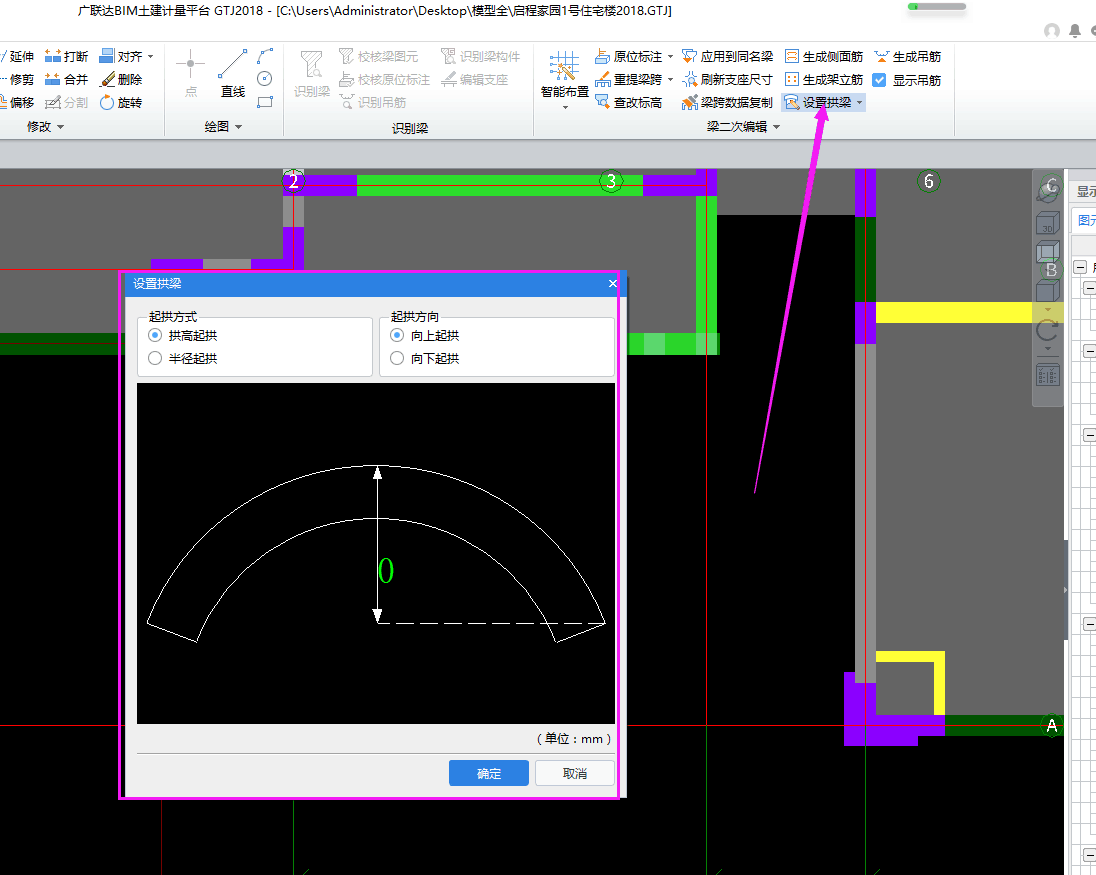Image resolution: width=1096 pixels, height=875 pixels.
Task: Click the user account avatar icon
Action: [1051, 31]
